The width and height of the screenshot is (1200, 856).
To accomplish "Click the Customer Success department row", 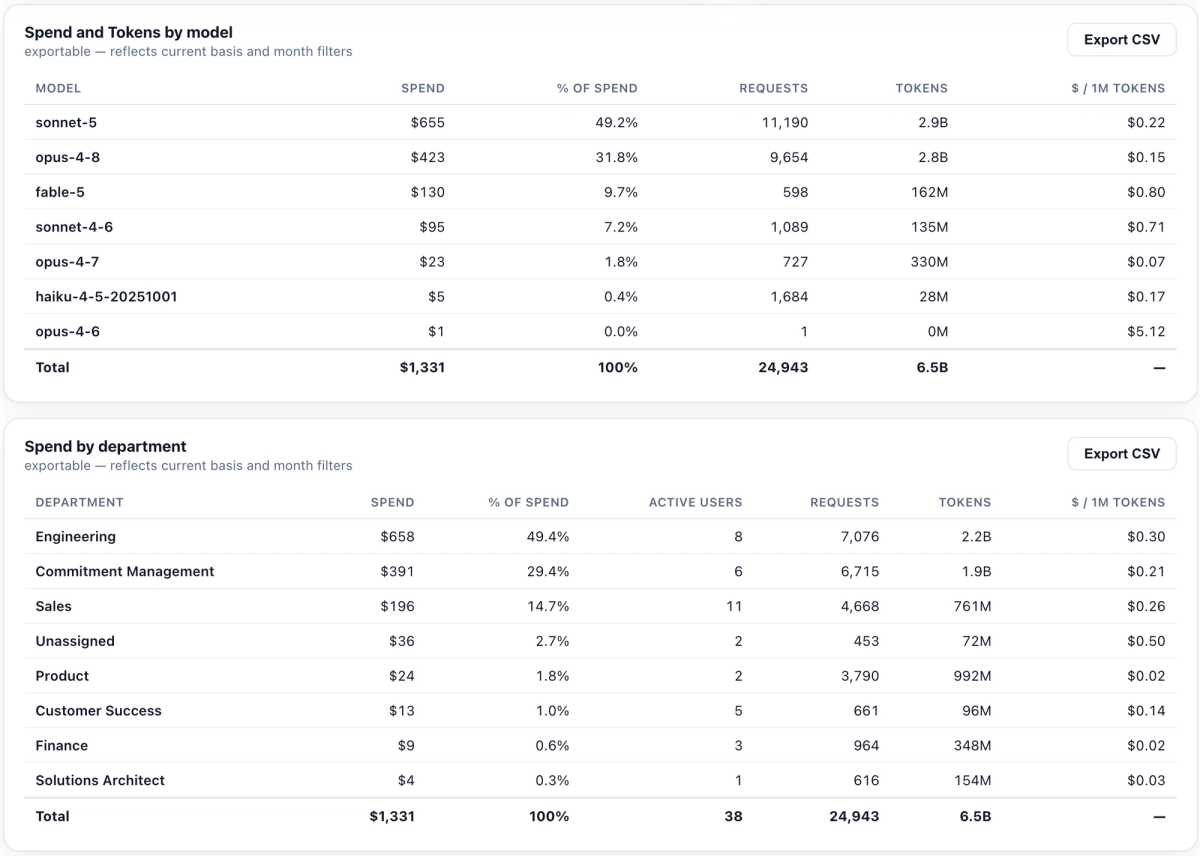I will [x=600, y=711].
